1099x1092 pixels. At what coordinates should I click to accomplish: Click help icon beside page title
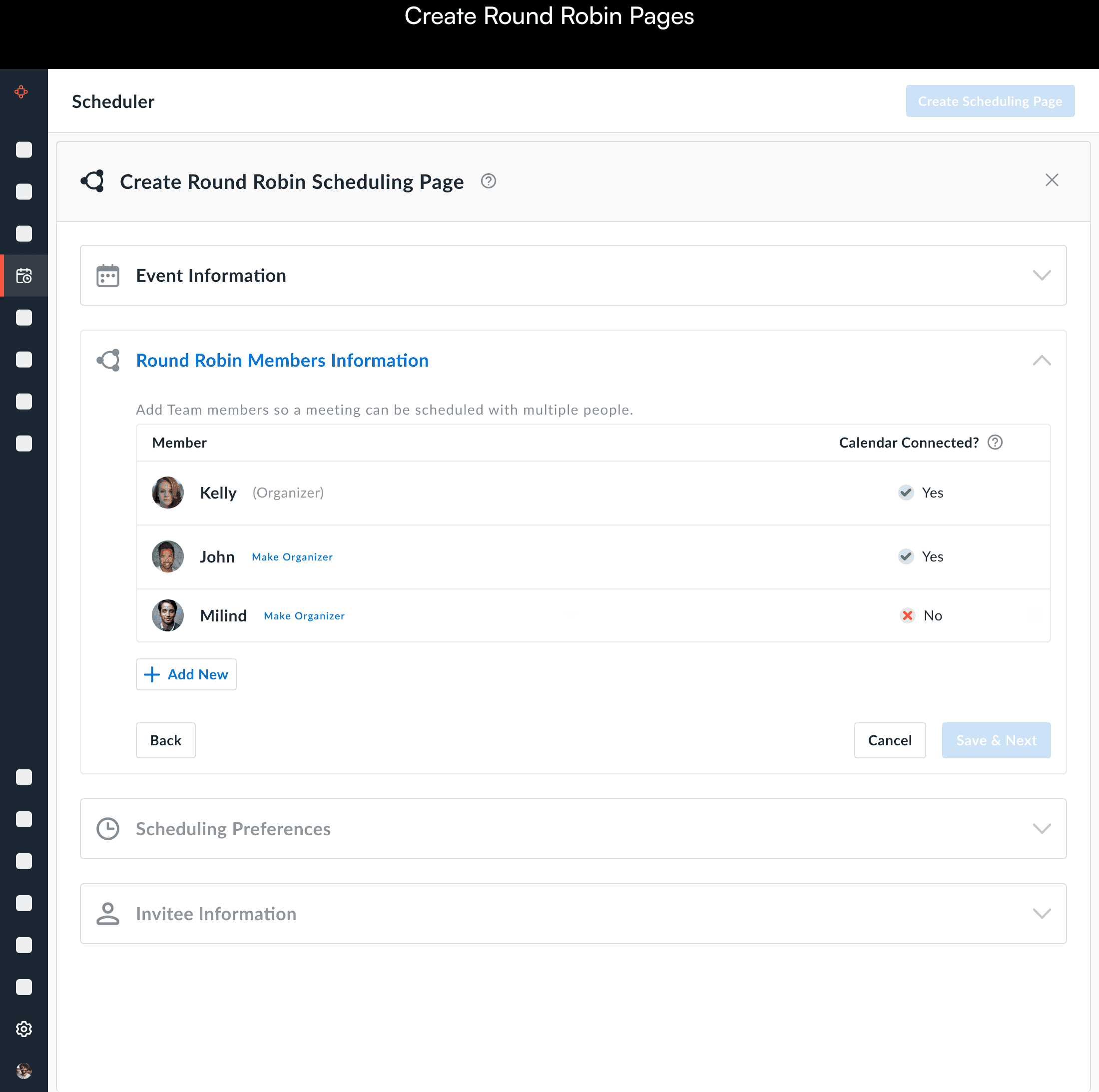[x=488, y=181]
